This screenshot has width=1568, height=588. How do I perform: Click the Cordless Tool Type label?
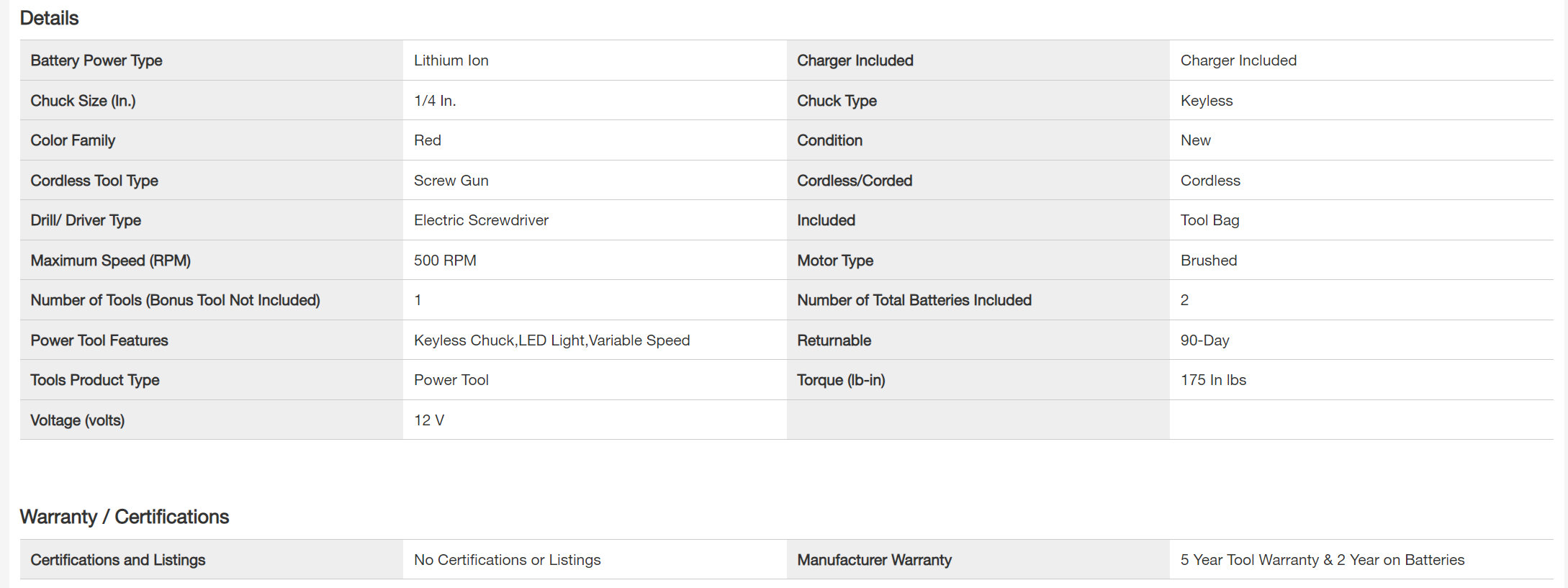point(94,181)
